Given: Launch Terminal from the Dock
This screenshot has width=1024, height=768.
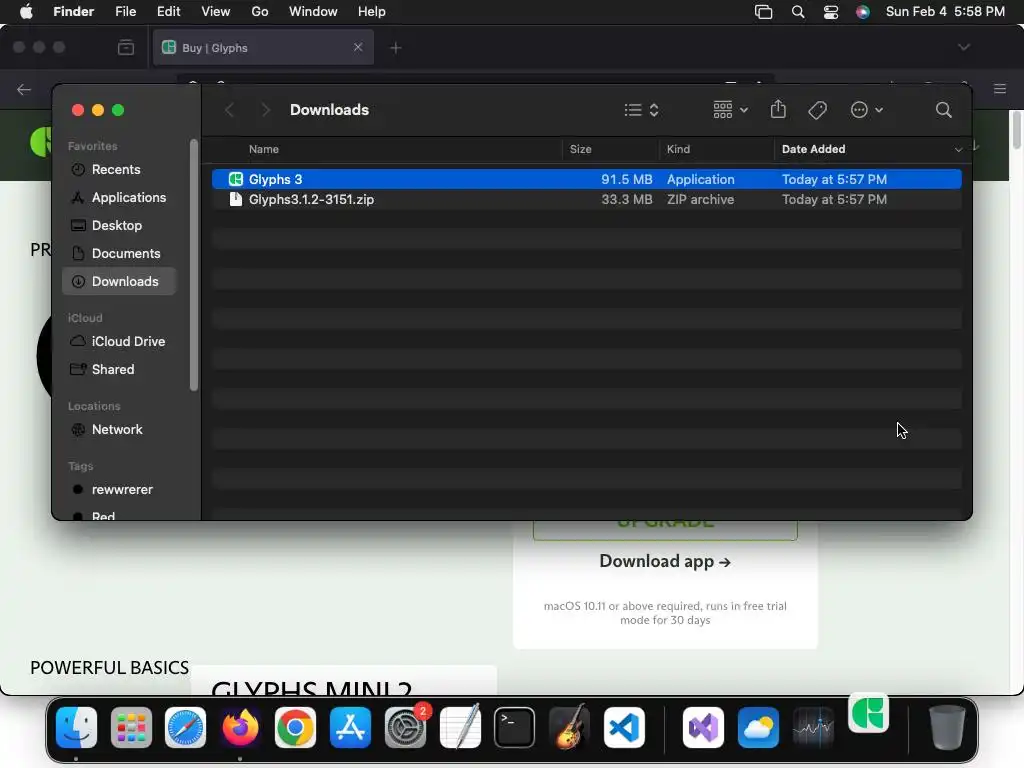Looking at the screenshot, I should (x=515, y=728).
